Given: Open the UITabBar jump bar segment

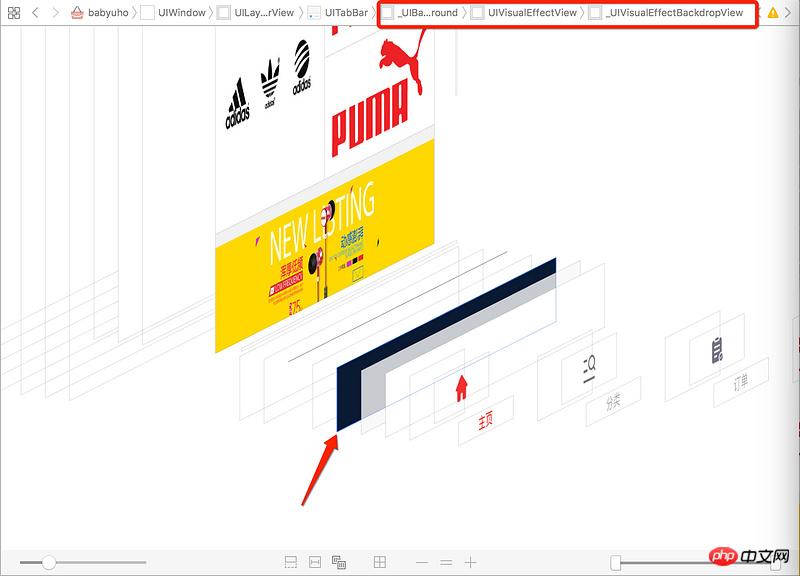Looking at the screenshot, I should [338, 13].
